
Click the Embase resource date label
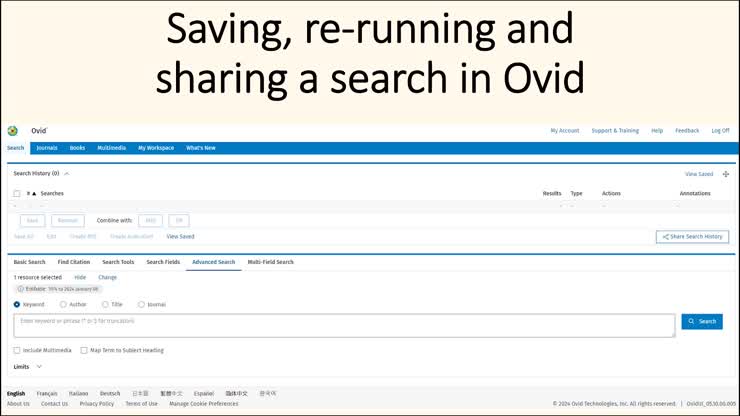tap(62, 289)
